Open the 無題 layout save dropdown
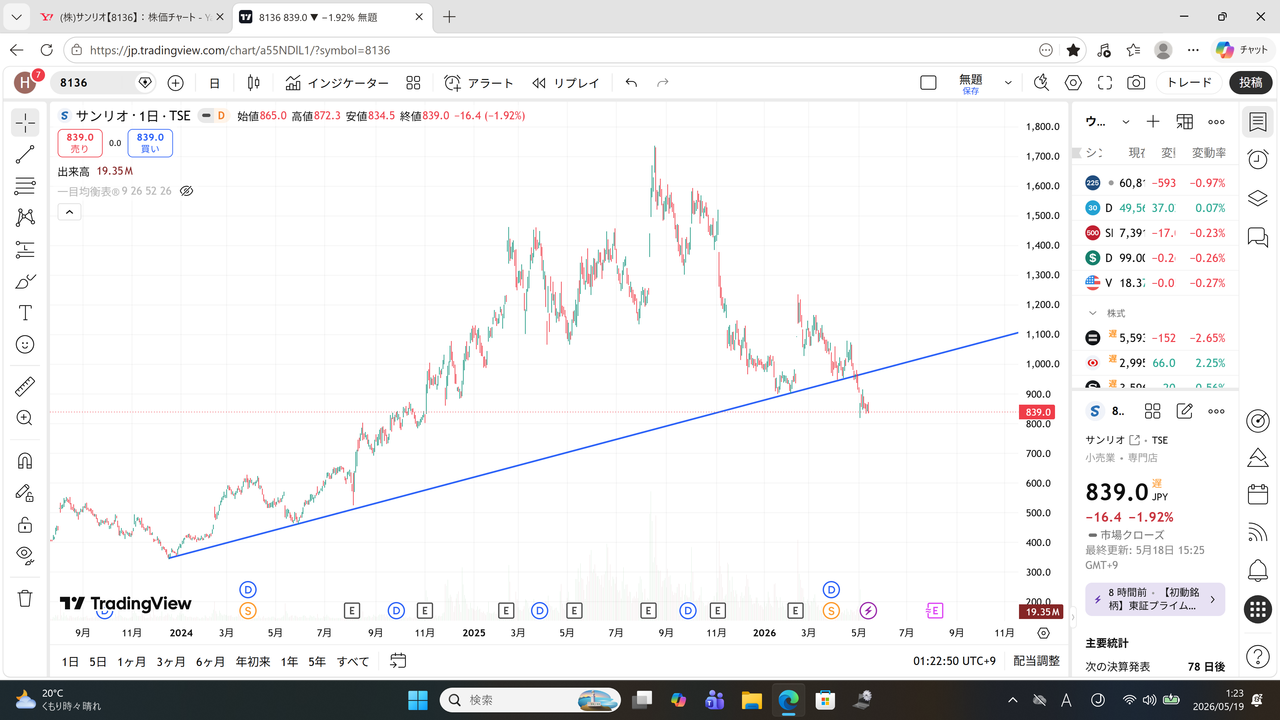Image resolution: width=1280 pixels, height=720 pixels. tap(1008, 83)
